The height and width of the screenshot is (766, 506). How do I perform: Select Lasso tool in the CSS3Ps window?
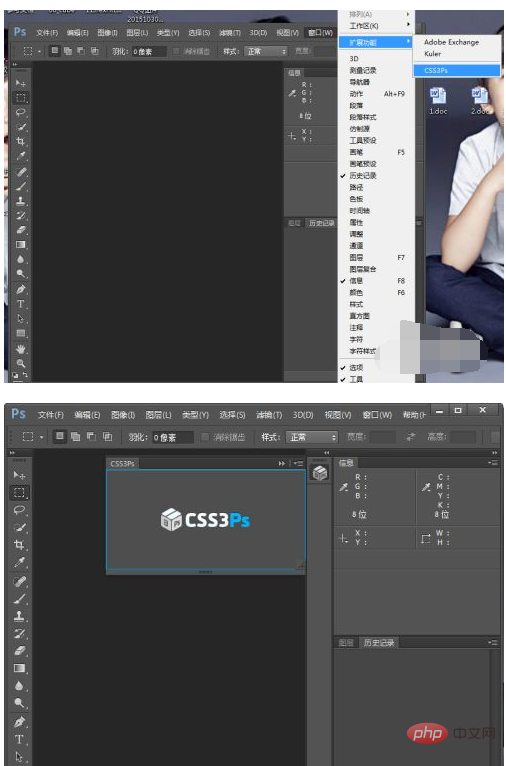tap(20, 510)
